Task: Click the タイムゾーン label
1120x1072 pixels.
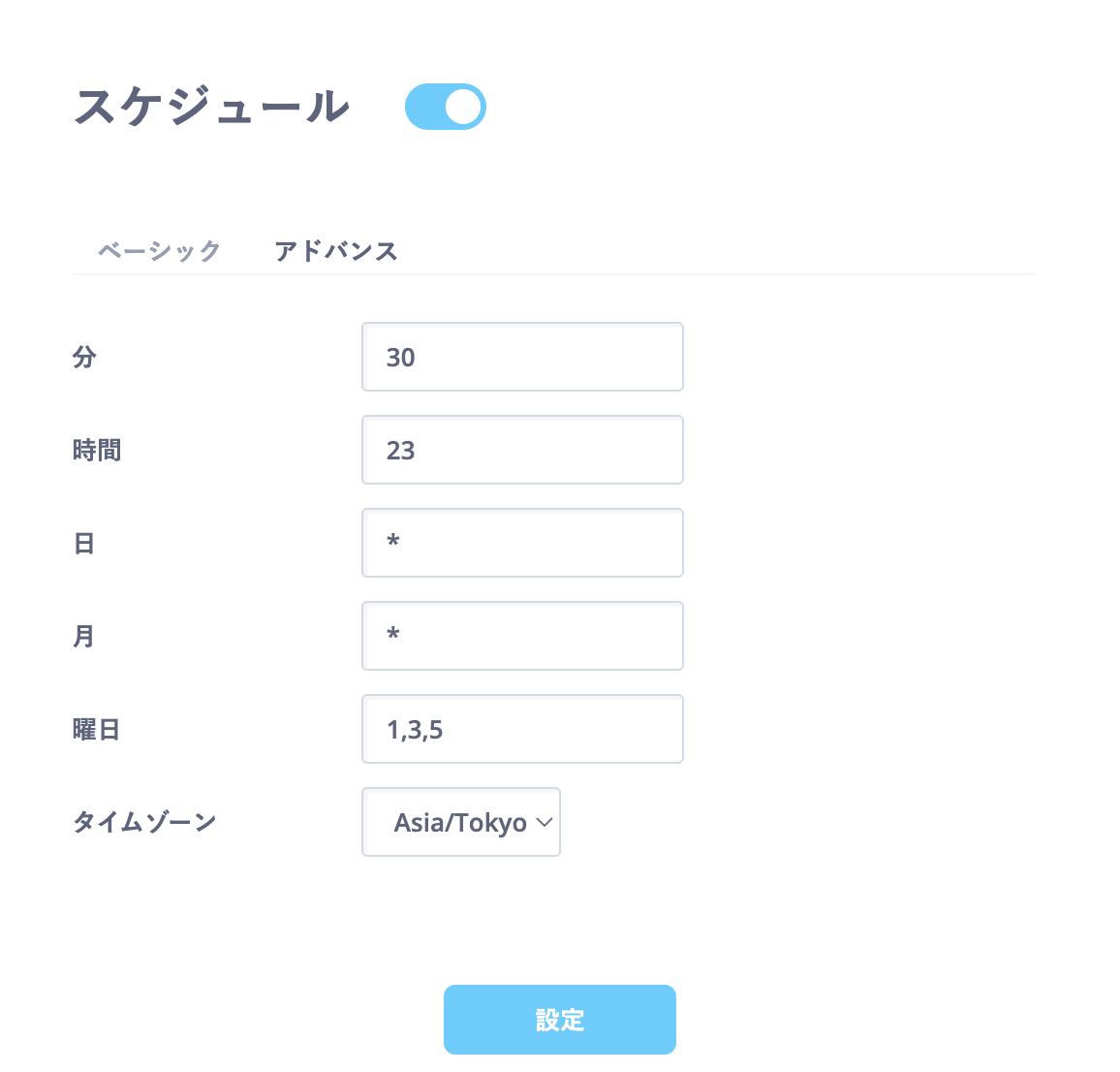Action: click(x=143, y=822)
